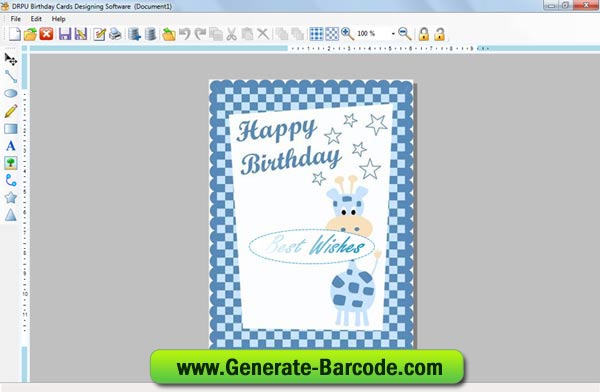Open the Help menu

[59, 19]
